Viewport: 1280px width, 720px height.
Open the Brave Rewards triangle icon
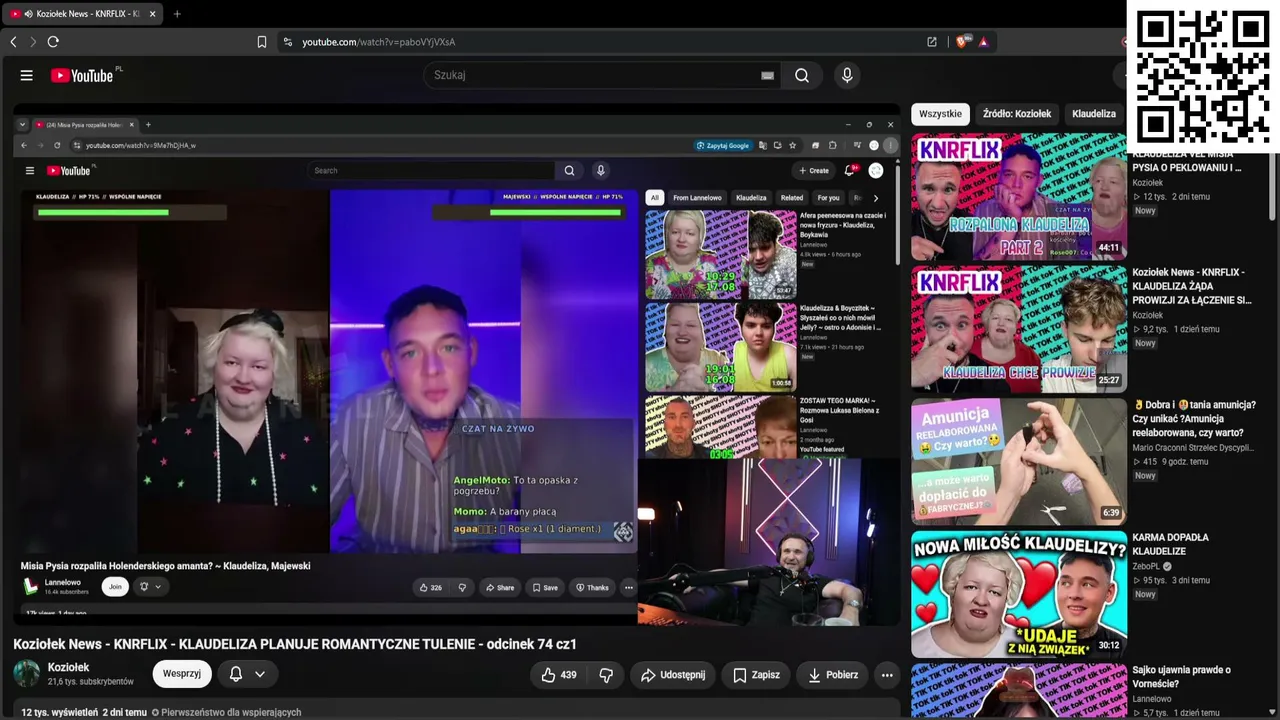point(984,42)
